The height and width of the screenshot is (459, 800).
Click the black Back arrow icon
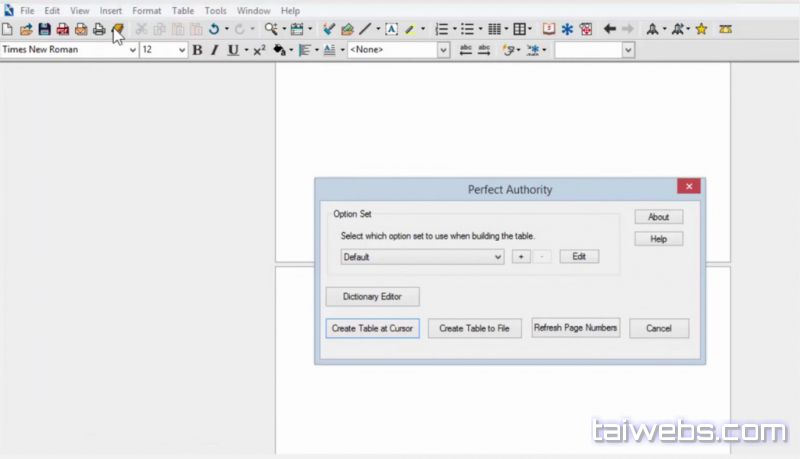point(609,30)
